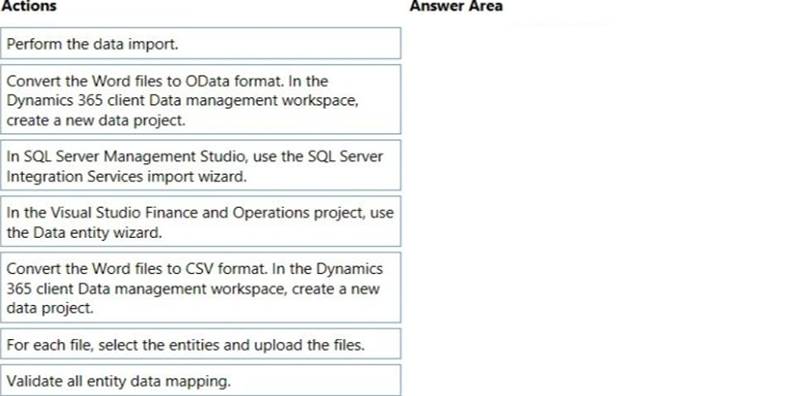The image size is (811, 396).
Task: Click 'data project.' line in the CSV action
Action: point(50,308)
